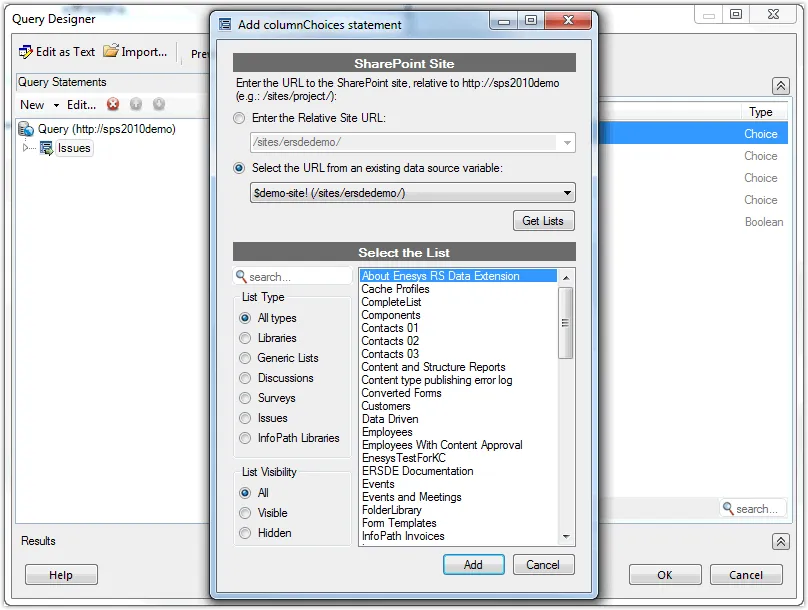Click the Issues list statement icon
Image resolution: width=808 pixels, height=610 pixels.
coord(46,148)
